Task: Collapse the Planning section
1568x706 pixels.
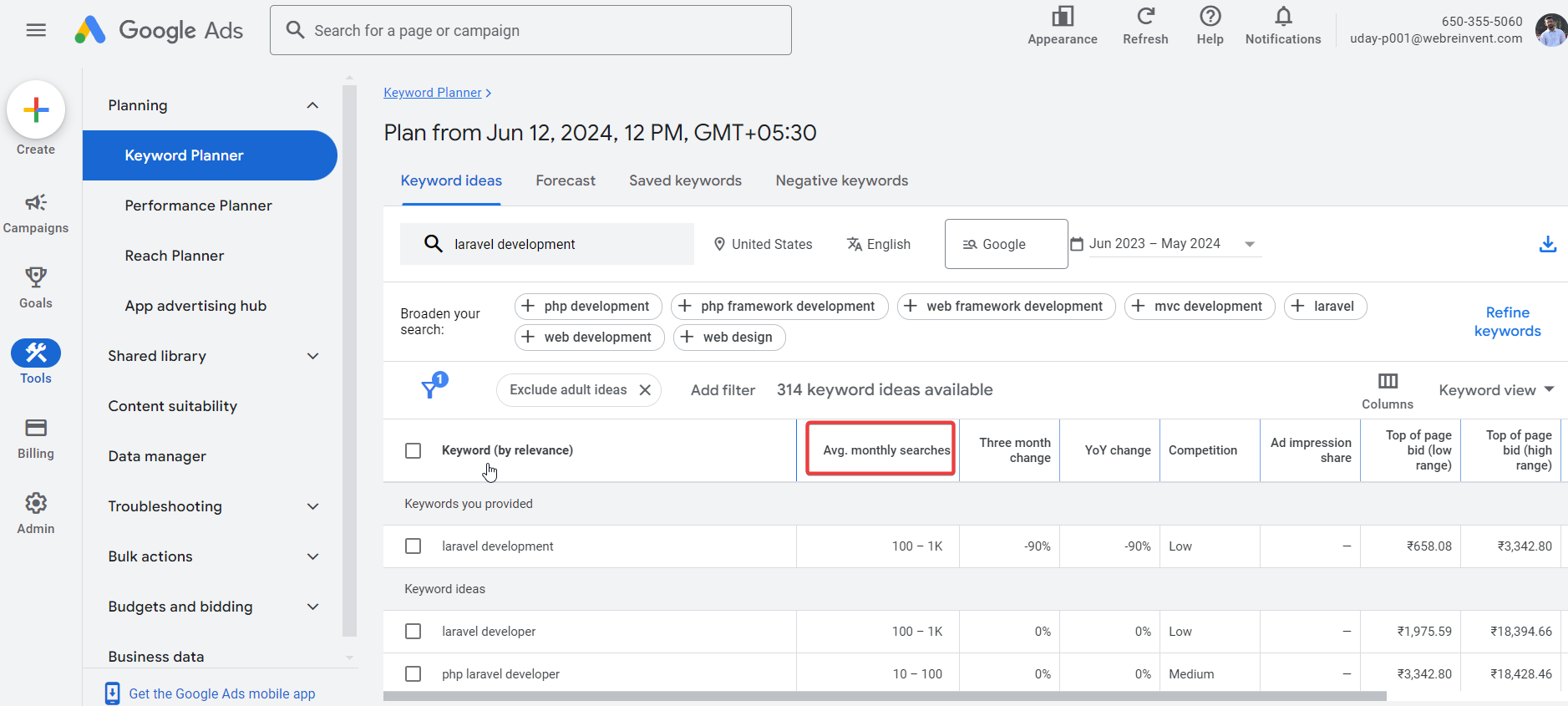Action: (312, 105)
